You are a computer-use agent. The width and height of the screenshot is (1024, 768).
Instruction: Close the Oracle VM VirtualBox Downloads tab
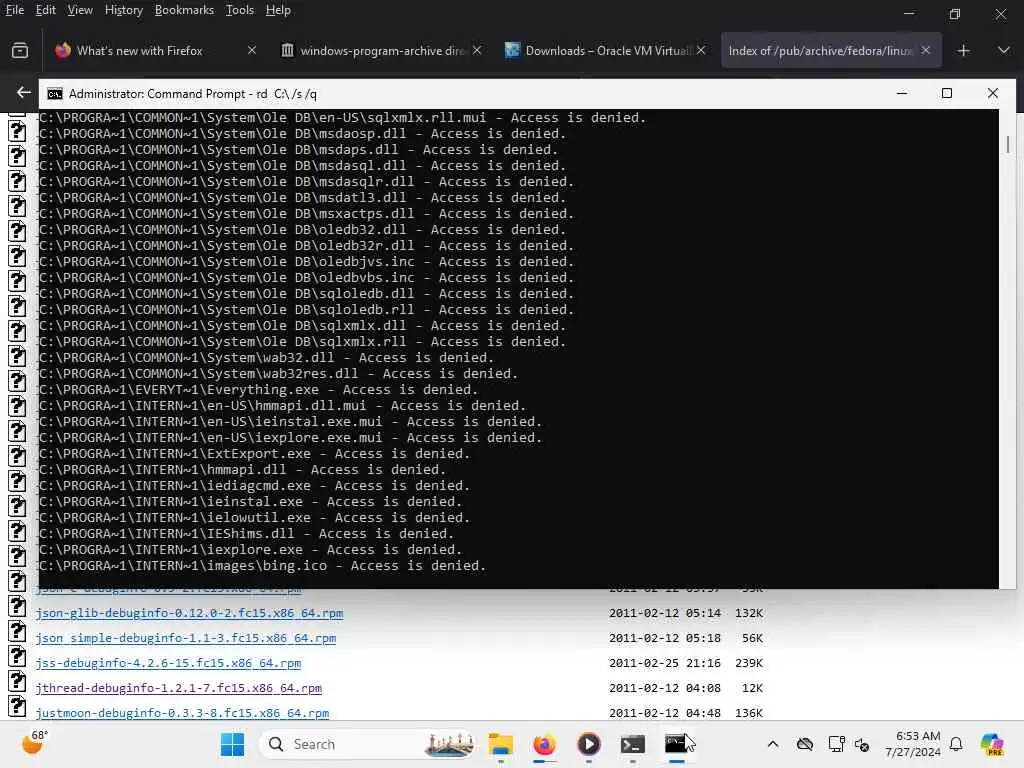pyautogui.click(x=701, y=50)
